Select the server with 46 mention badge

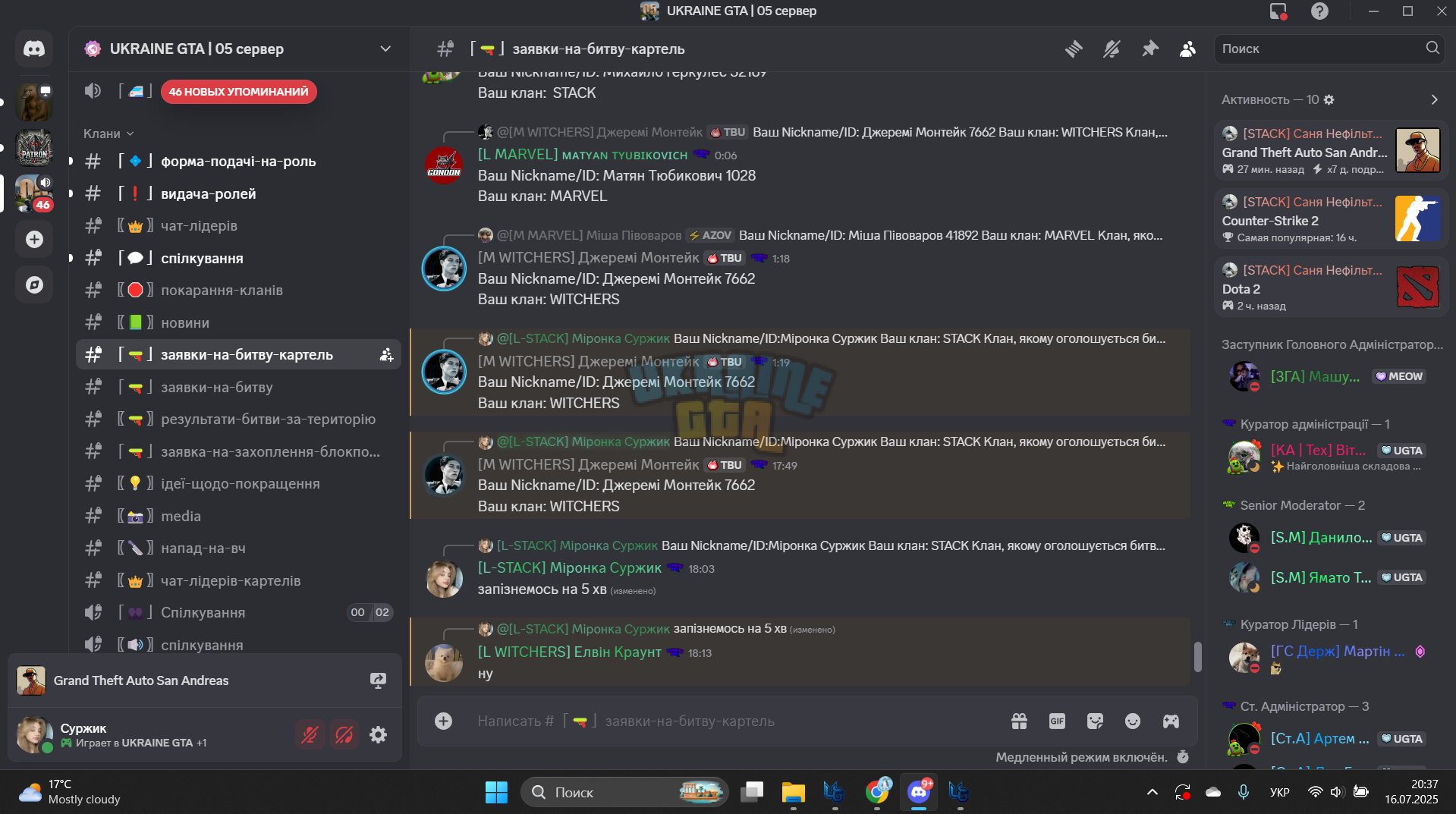click(34, 193)
